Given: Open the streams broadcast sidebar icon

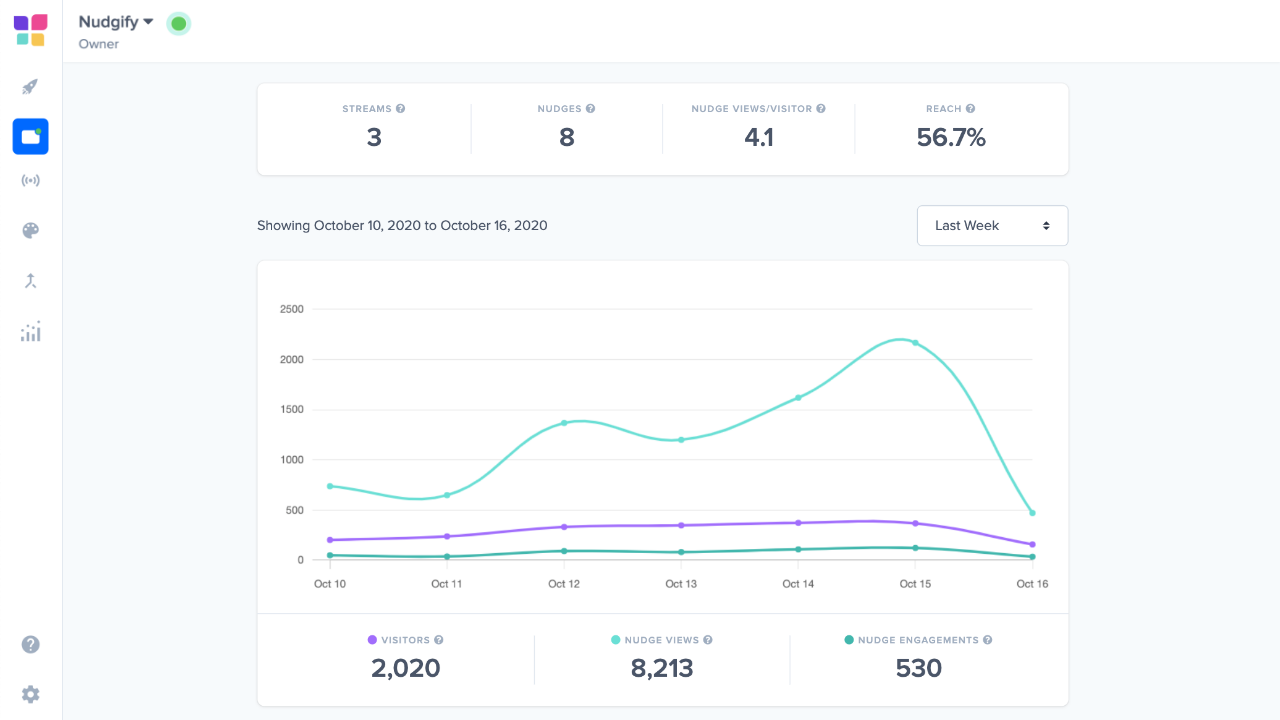Looking at the screenshot, I should (x=30, y=181).
